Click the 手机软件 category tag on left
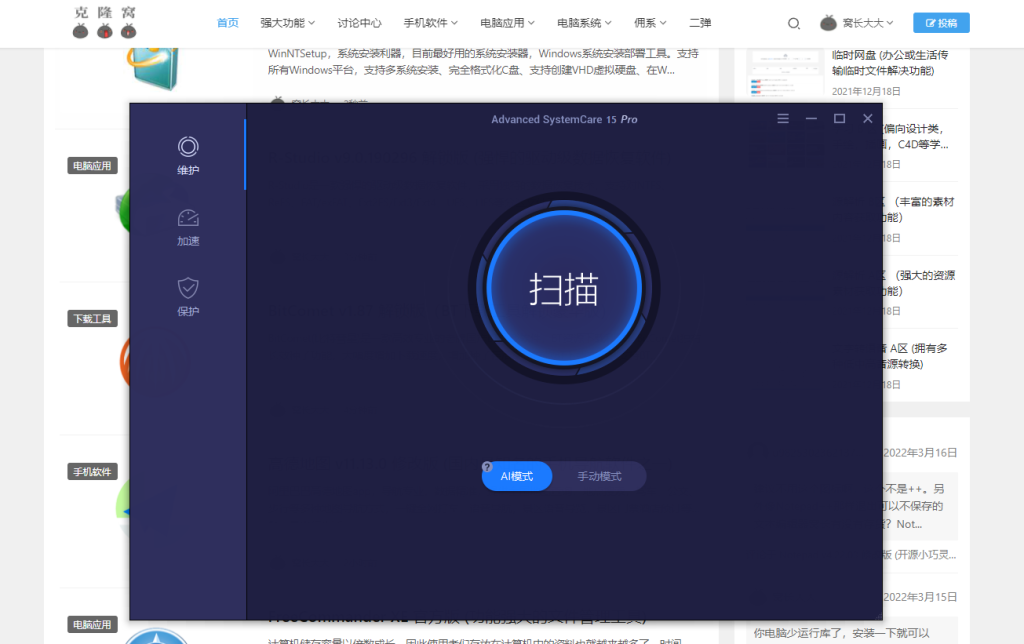 pyautogui.click(x=92, y=472)
